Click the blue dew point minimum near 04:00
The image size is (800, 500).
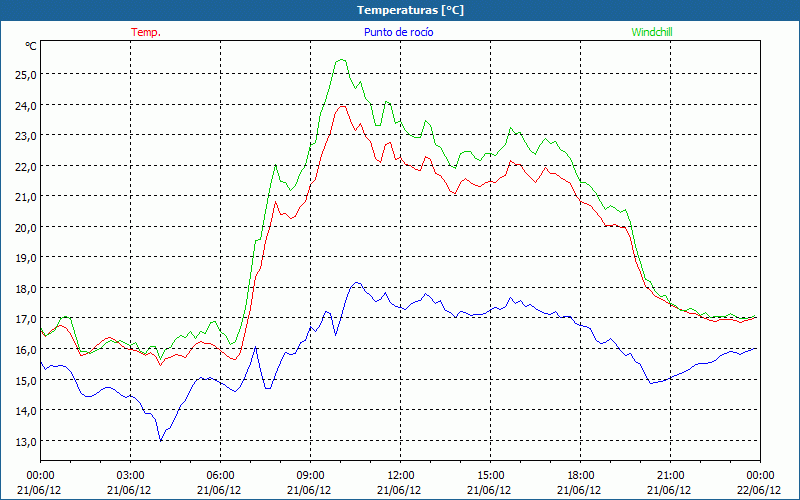point(161,441)
